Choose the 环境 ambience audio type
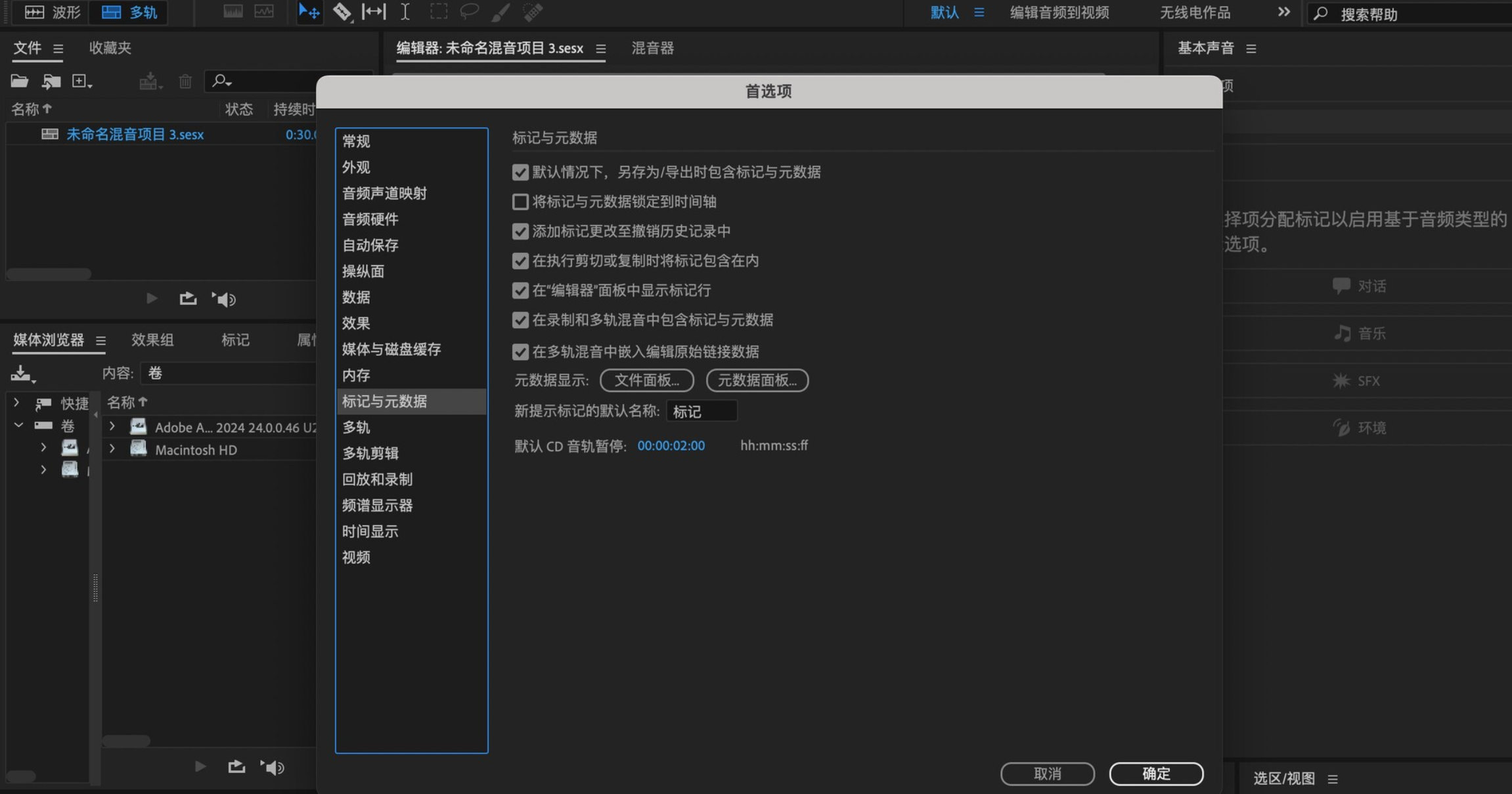 [1359, 428]
